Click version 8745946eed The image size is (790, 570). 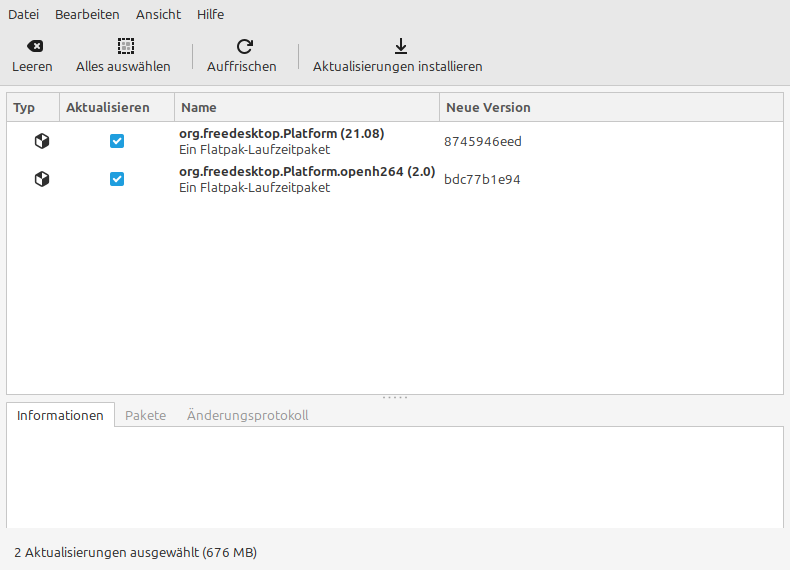[483, 142]
